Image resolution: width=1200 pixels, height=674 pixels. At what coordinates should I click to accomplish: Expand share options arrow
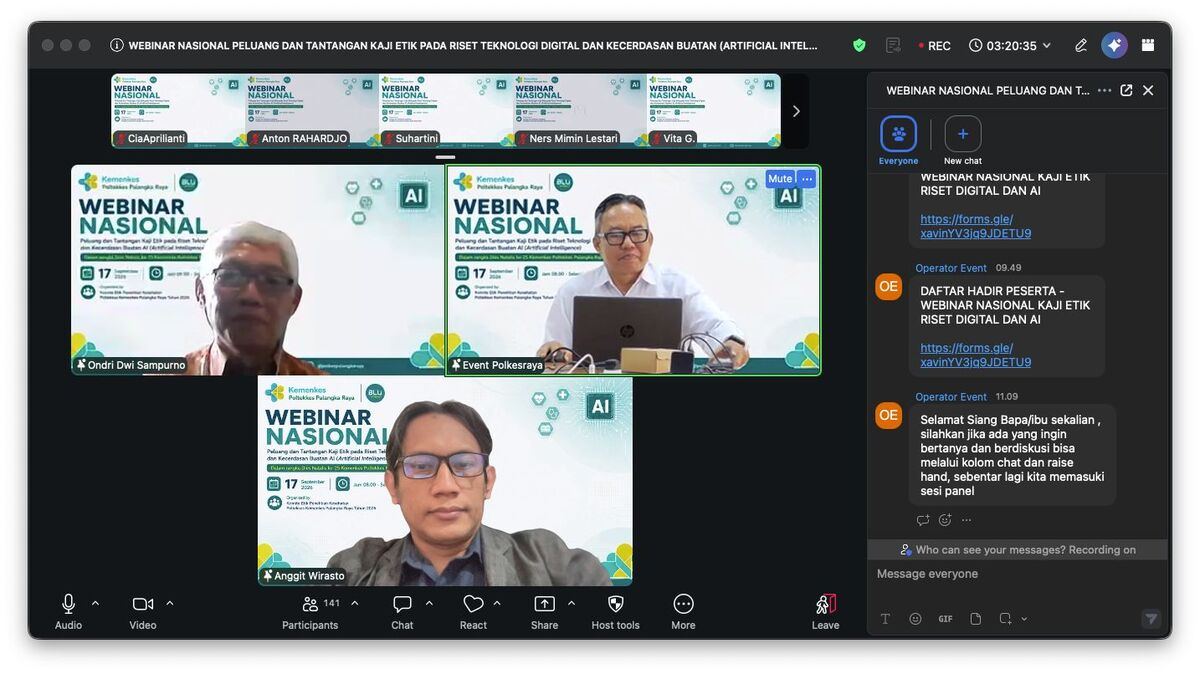click(x=572, y=603)
